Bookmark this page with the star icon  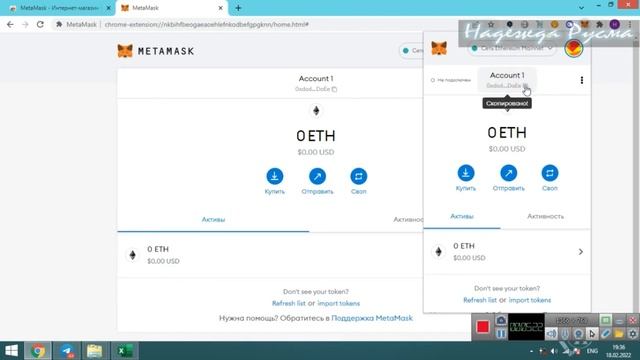(x=491, y=24)
